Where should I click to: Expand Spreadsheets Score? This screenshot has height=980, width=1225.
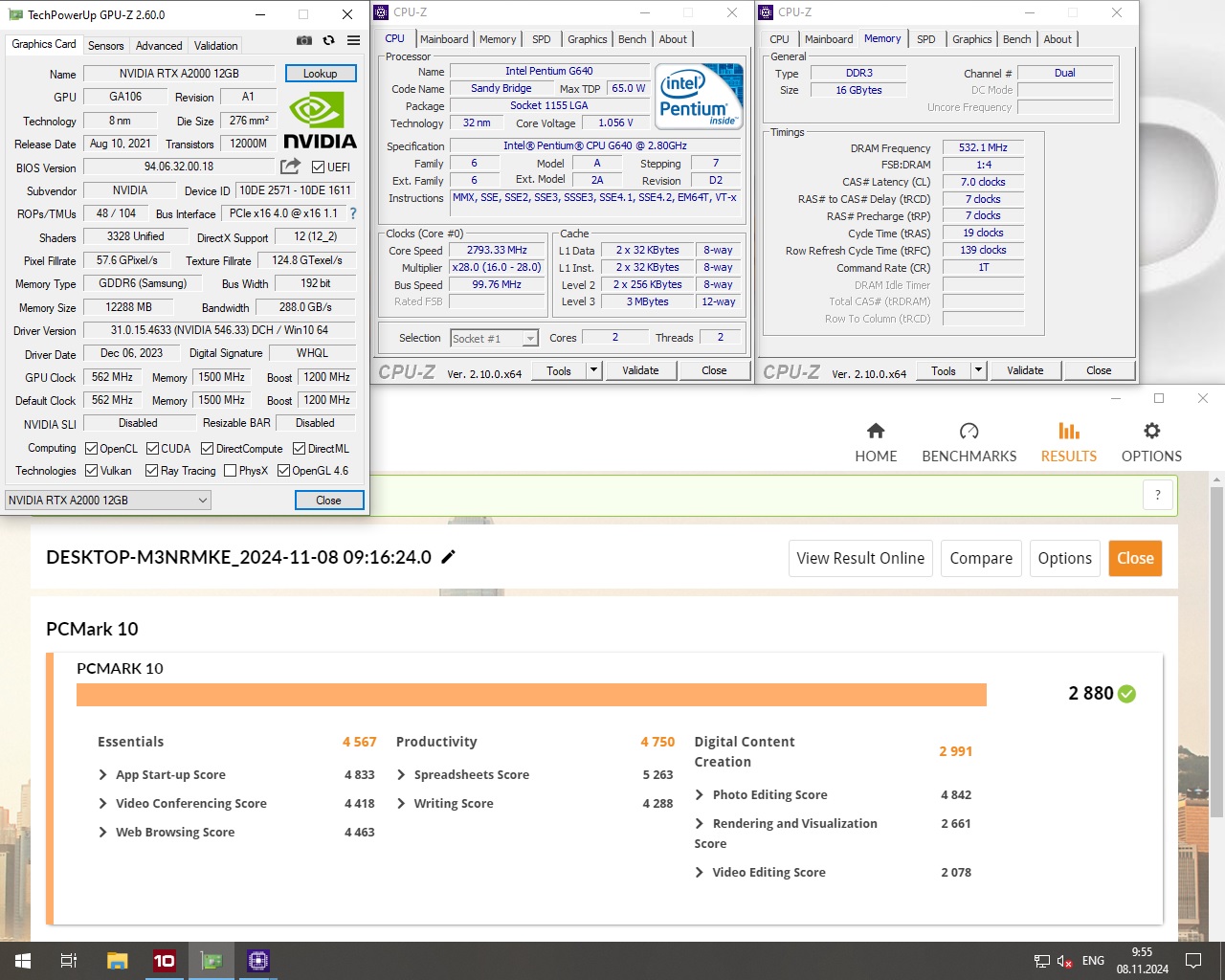[401, 775]
